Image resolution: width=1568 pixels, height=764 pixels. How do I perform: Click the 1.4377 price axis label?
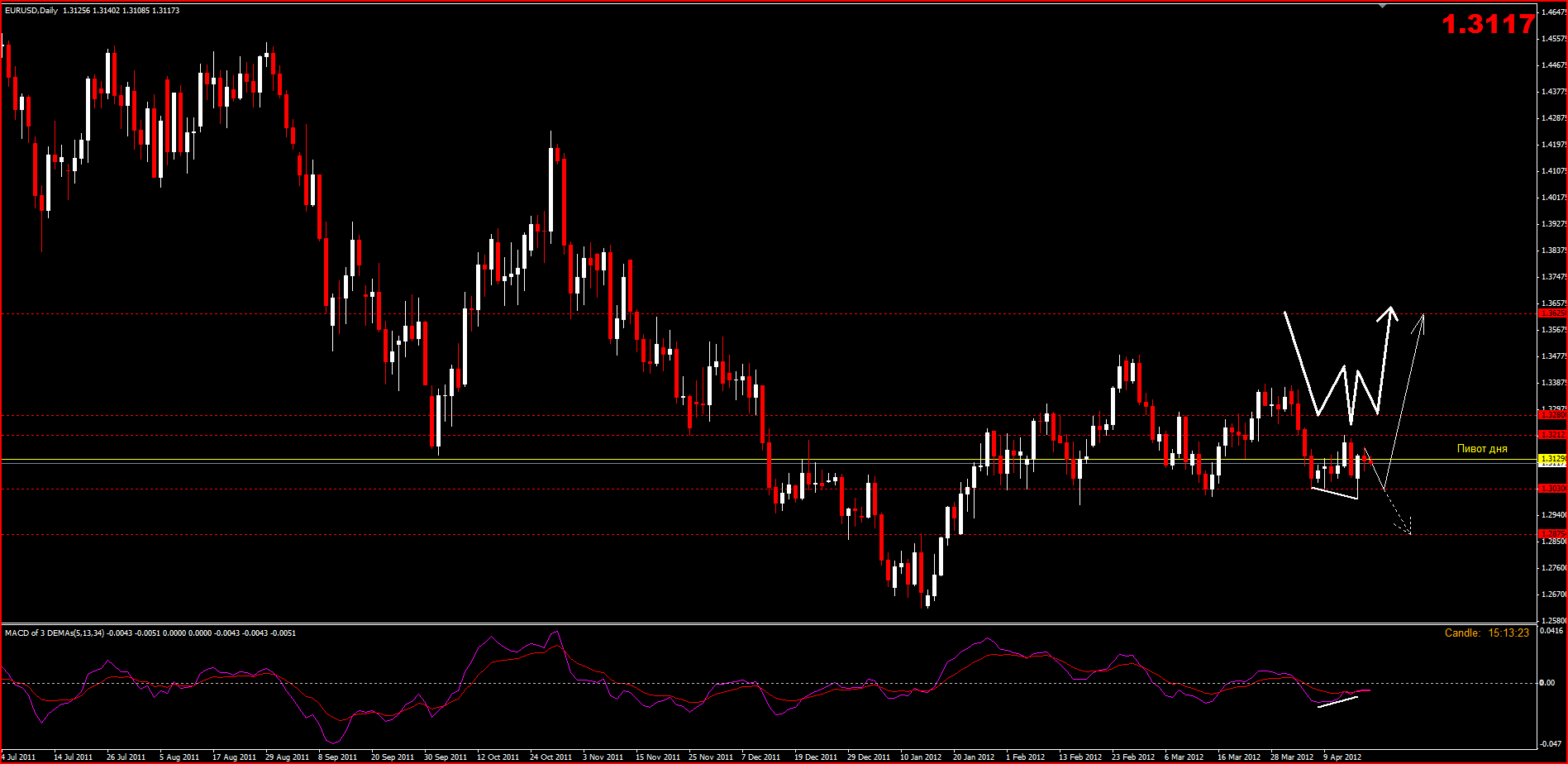click(x=1554, y=92)
